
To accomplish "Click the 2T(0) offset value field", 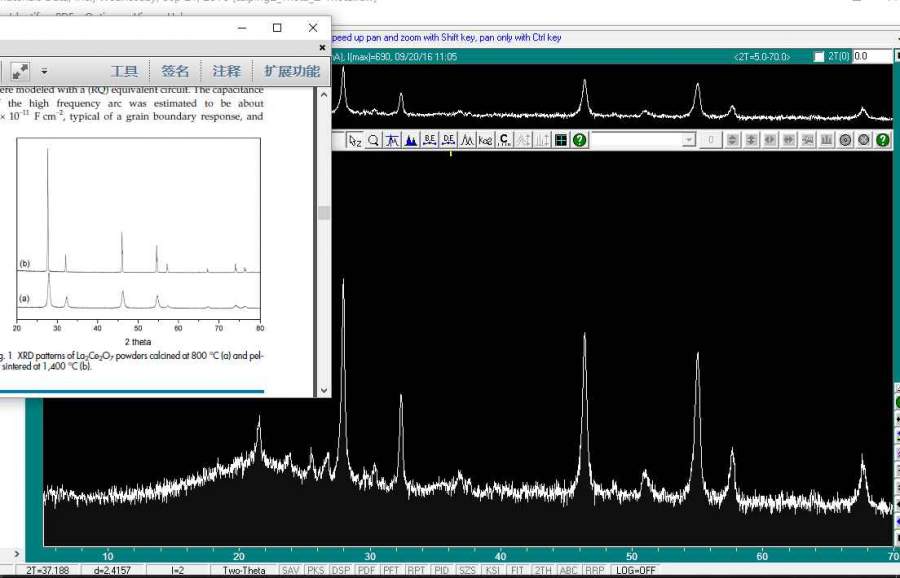I will pyautogui.click(x=871, y=56).
